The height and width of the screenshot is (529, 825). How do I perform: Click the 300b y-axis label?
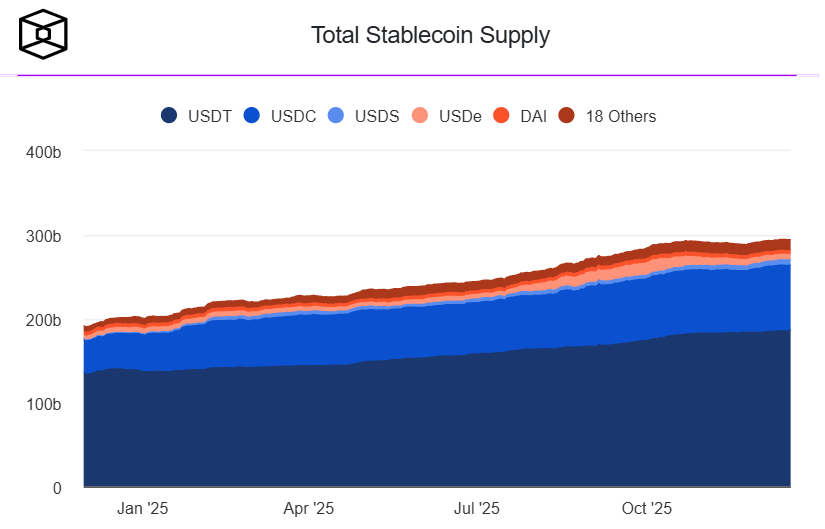point(43,237)
